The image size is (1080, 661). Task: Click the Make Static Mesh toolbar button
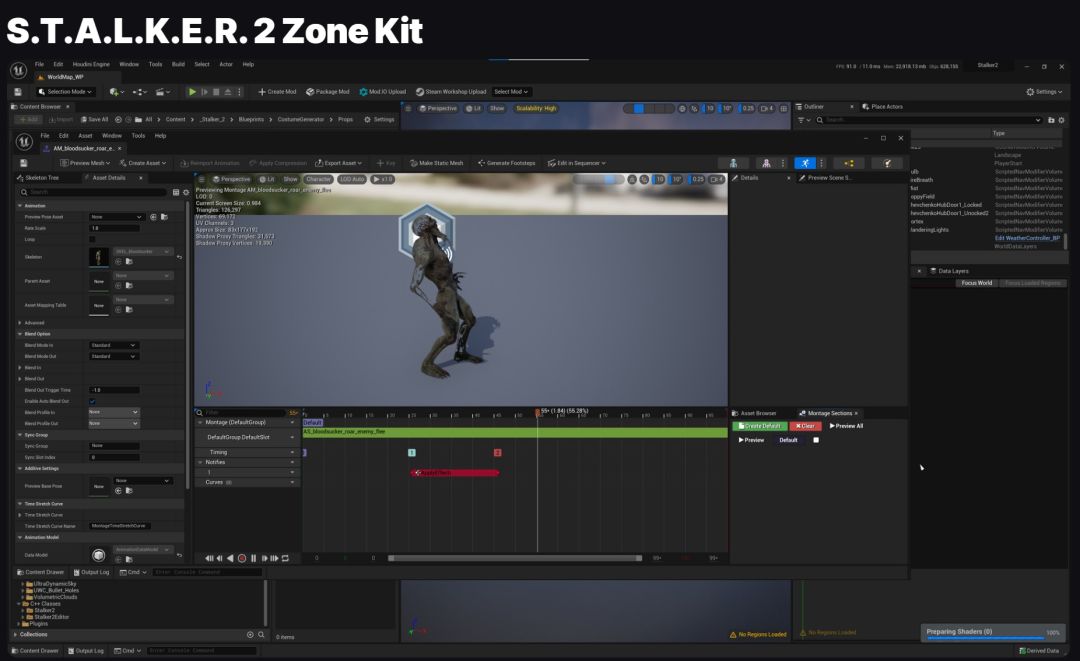click(436, 163)
